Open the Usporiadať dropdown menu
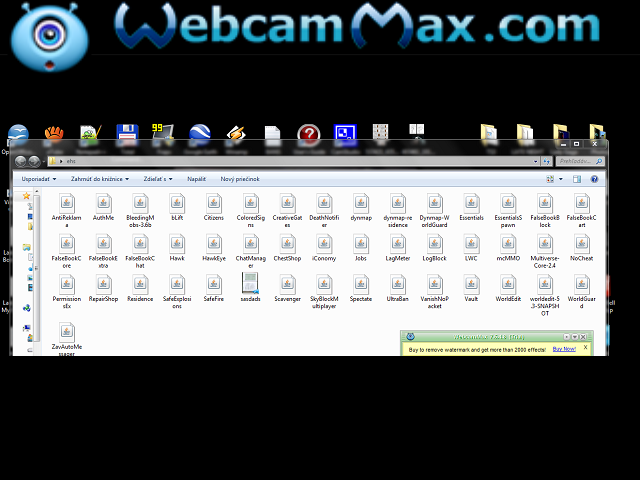The width and height of the screenshot is (640, 480). (x=39, y=179)
